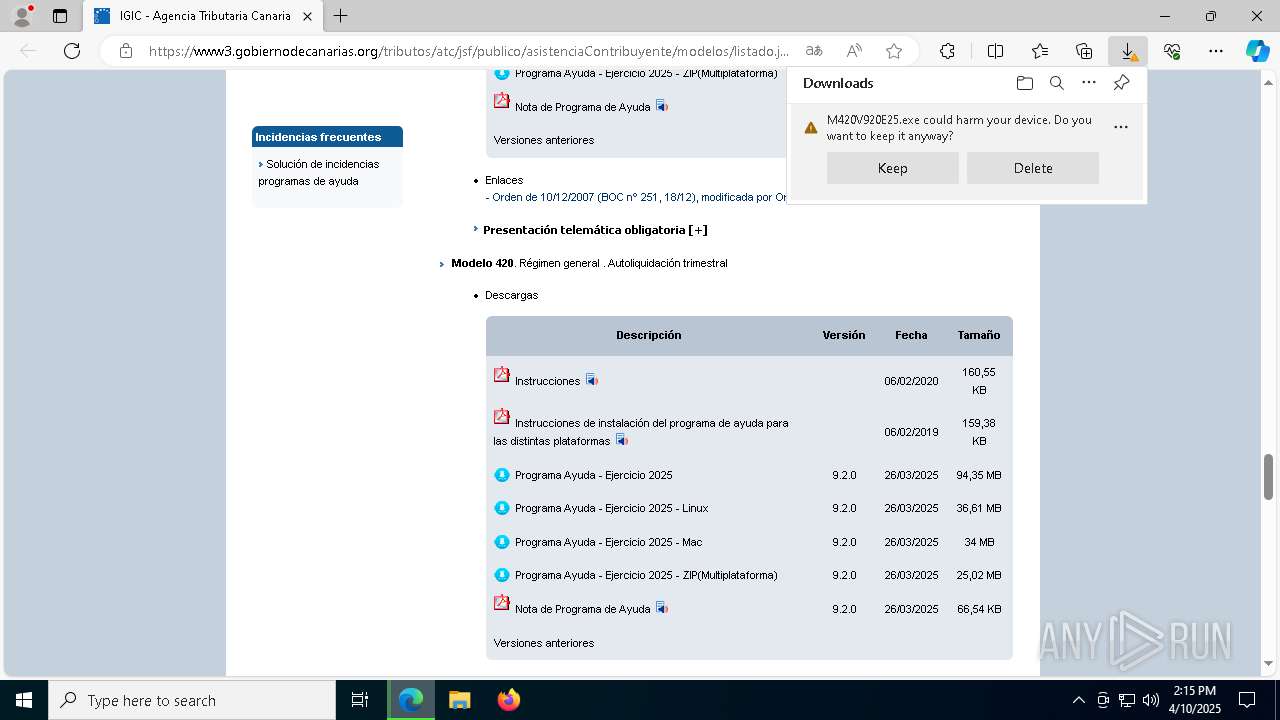Image resolution: width=1280 pixels, height=720 pixels.
Task: Open the volume tray icon
Action: pyautogui.click(x=1150, y=700)
